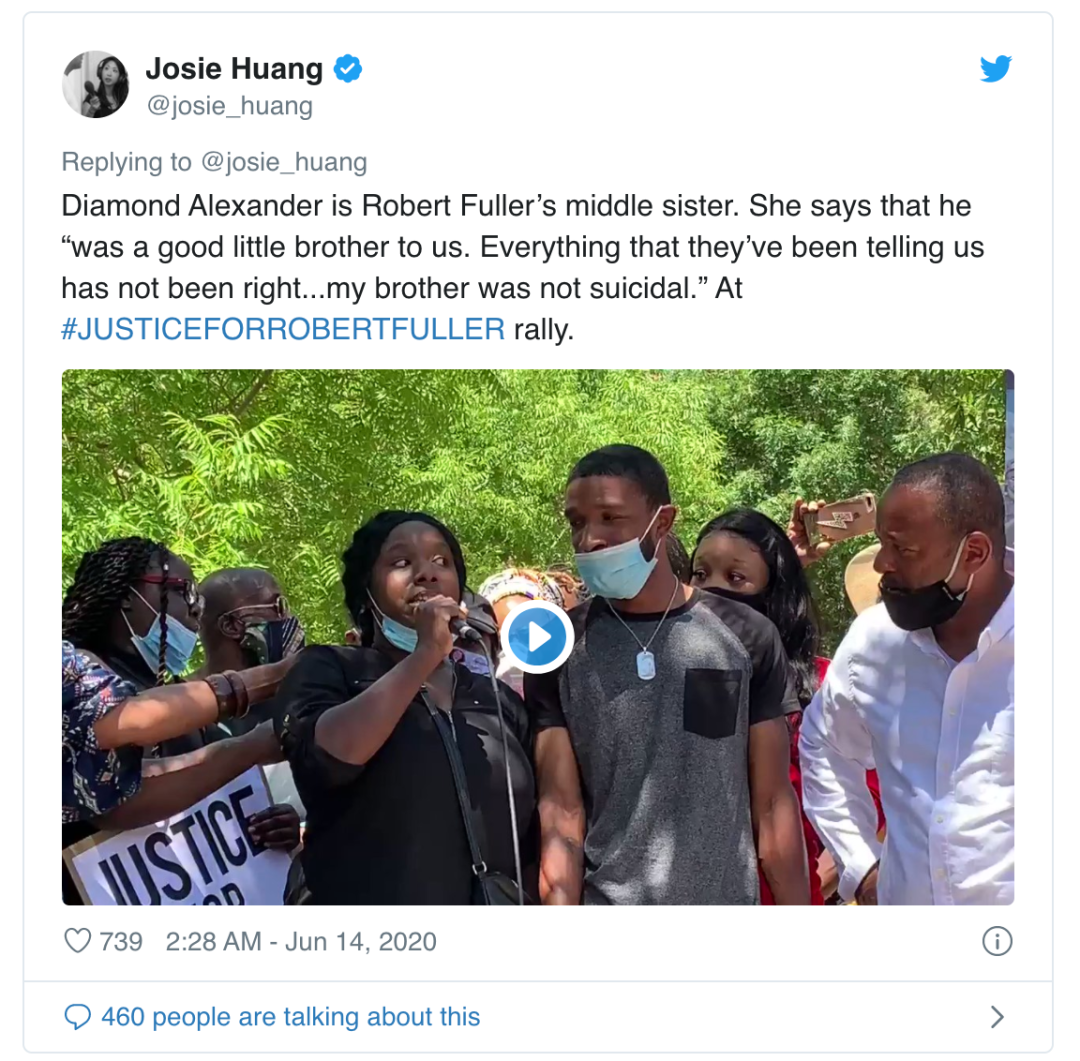Screen dimensions: 1080x1061
Task: Expand the conversation with the right chevron
Action: tap(996, 1017)
